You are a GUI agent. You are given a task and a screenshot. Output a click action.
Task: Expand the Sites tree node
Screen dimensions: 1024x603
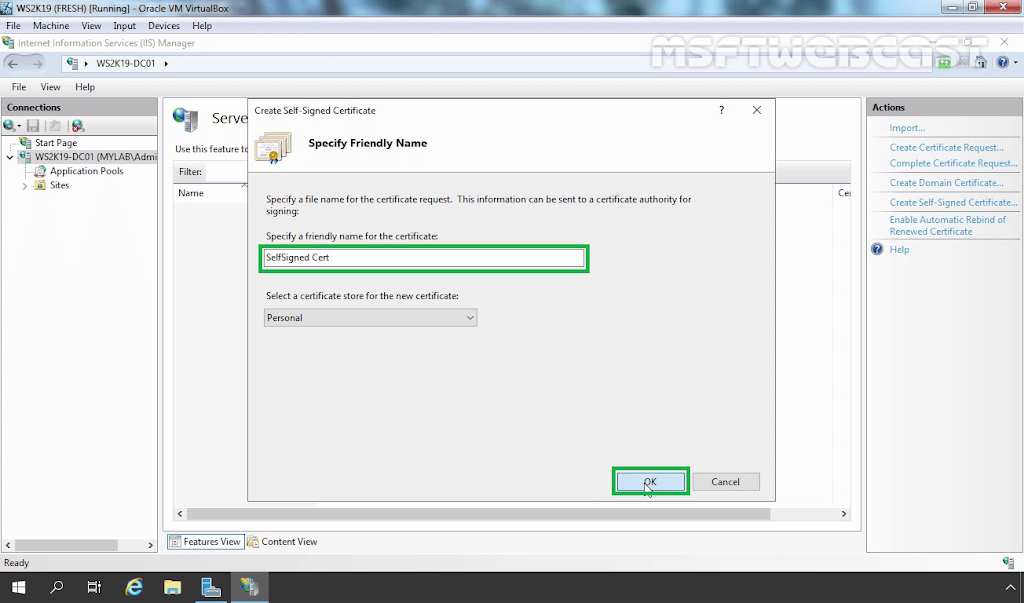[25, 186]
